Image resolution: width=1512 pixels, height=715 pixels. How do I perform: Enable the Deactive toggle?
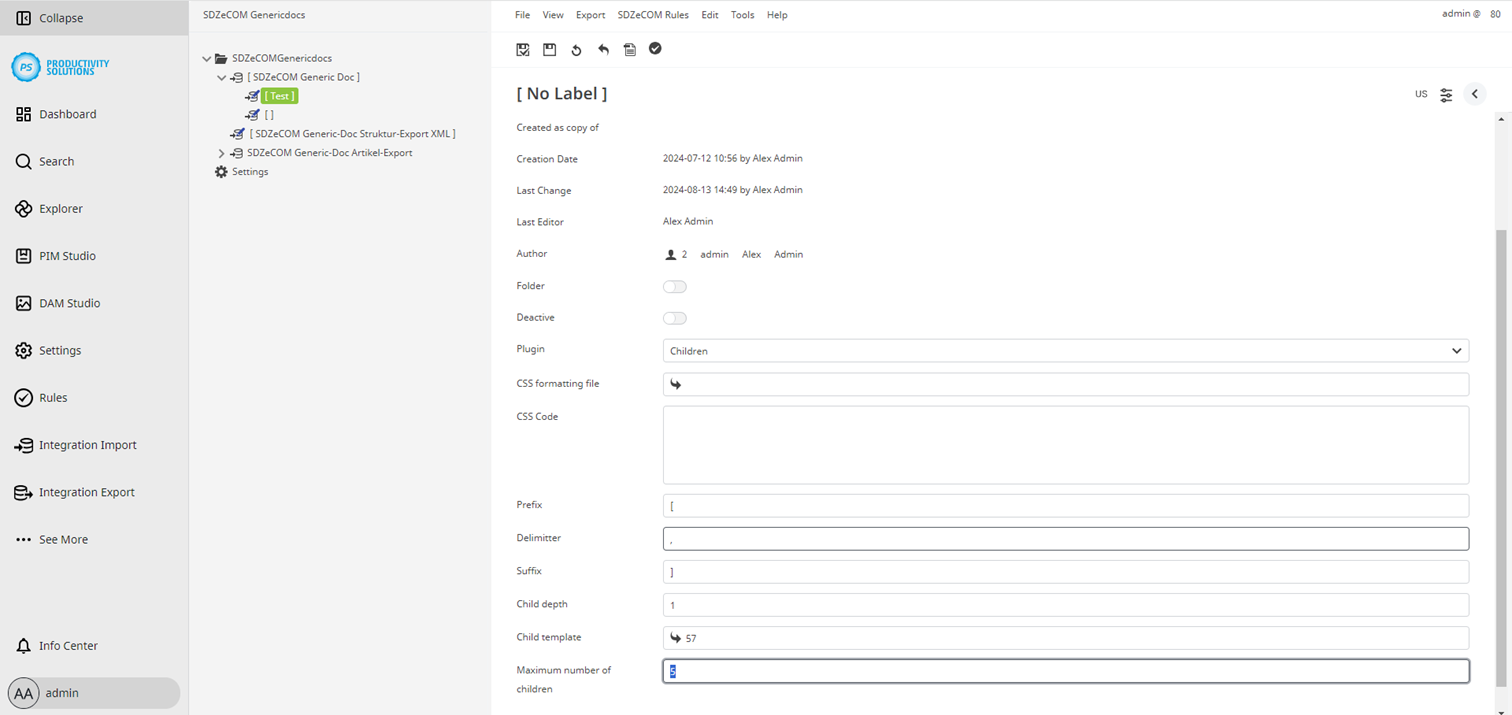point(675,318)
